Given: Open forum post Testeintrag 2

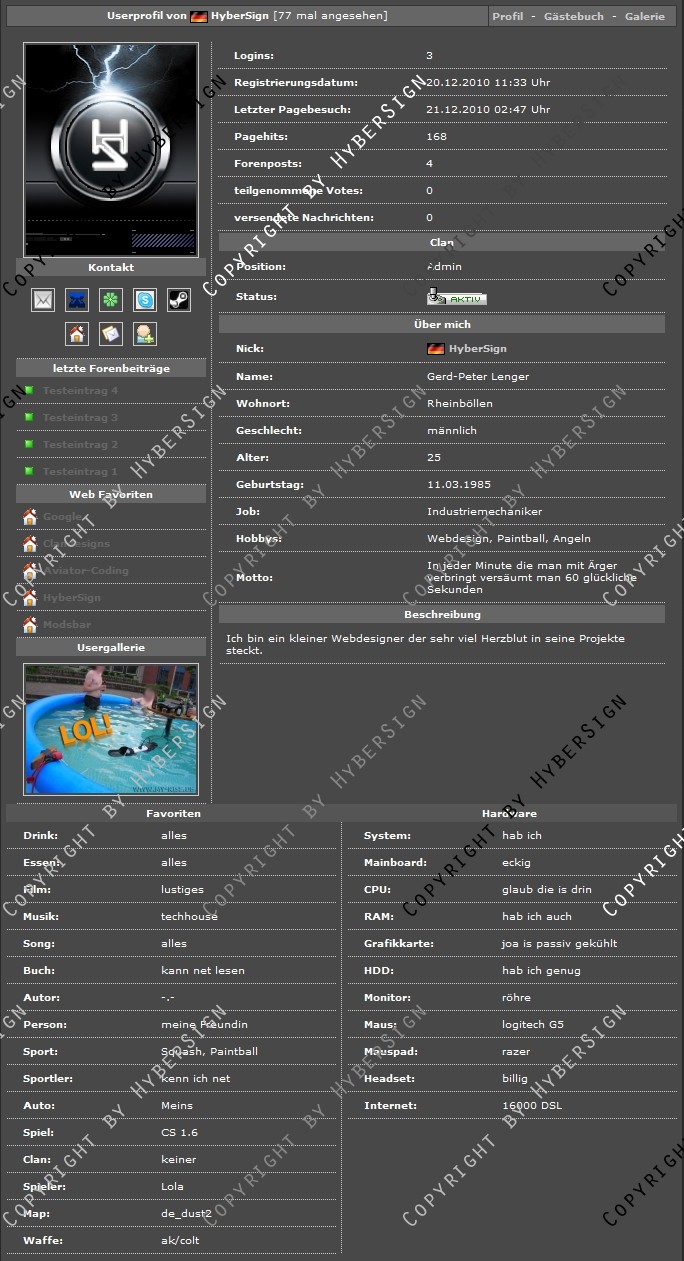Looking at the screenshot, I should pyautogui.click(x=80, y=445).
